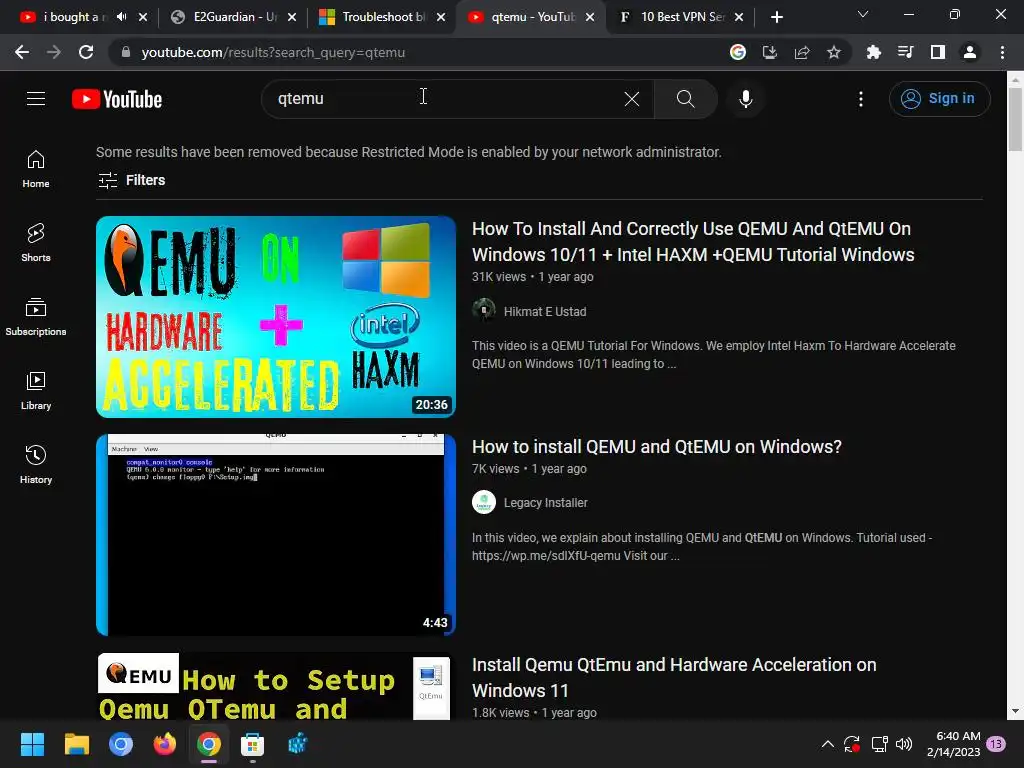Open Microsoft Store from the taskbar
The width and height of the screenshot is (1024, 768).
(252, 744)
